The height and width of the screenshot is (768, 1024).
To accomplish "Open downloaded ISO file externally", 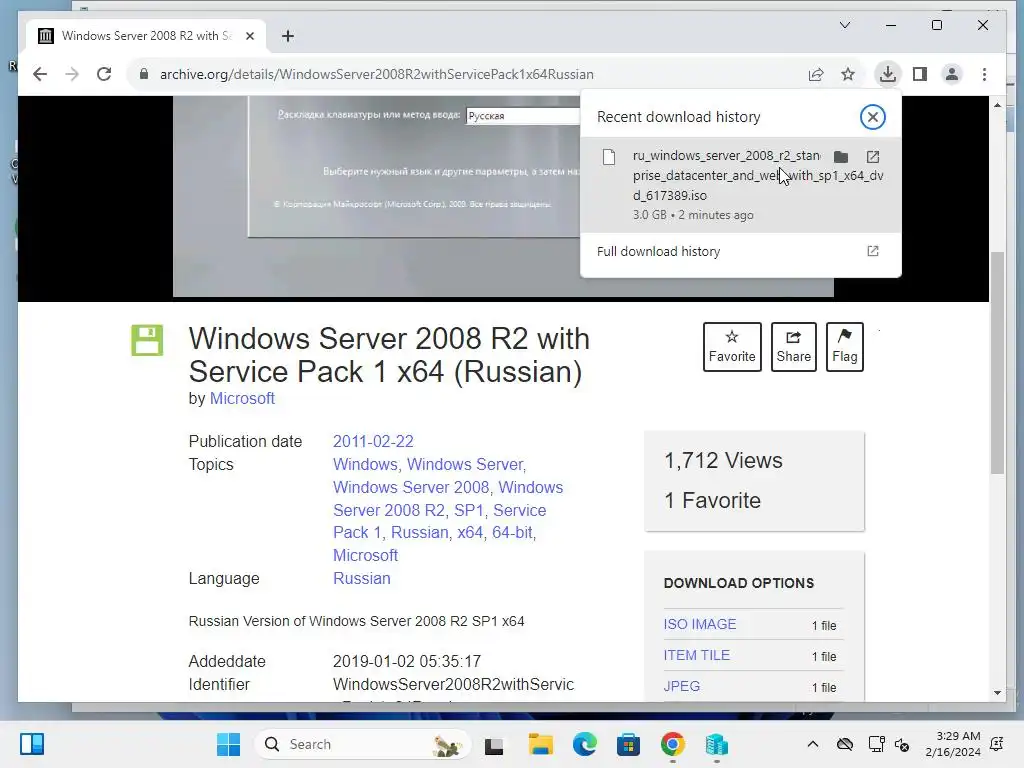I will tap(872, 157).
